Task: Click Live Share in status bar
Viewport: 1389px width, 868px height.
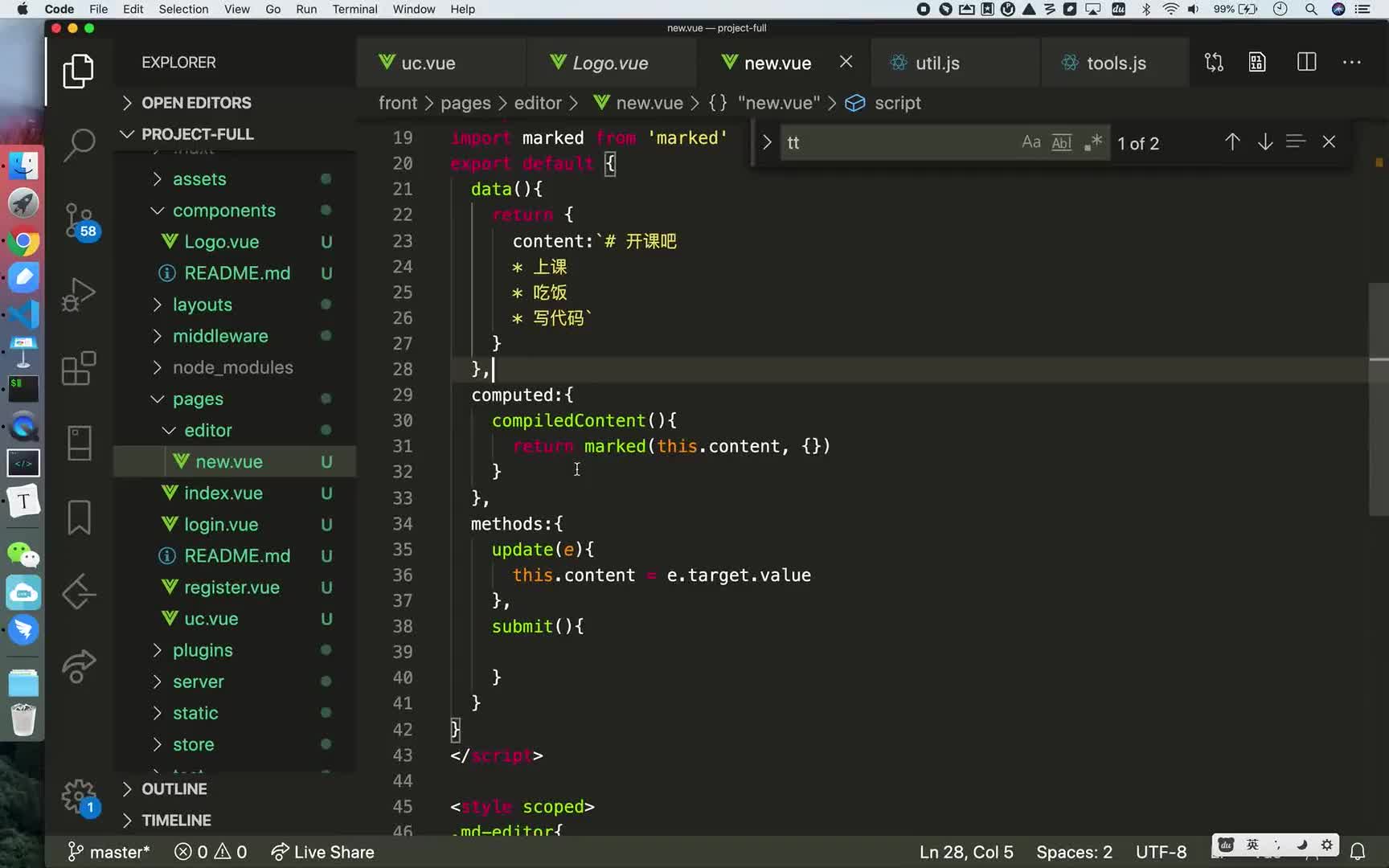Action: tap(322, 852)
